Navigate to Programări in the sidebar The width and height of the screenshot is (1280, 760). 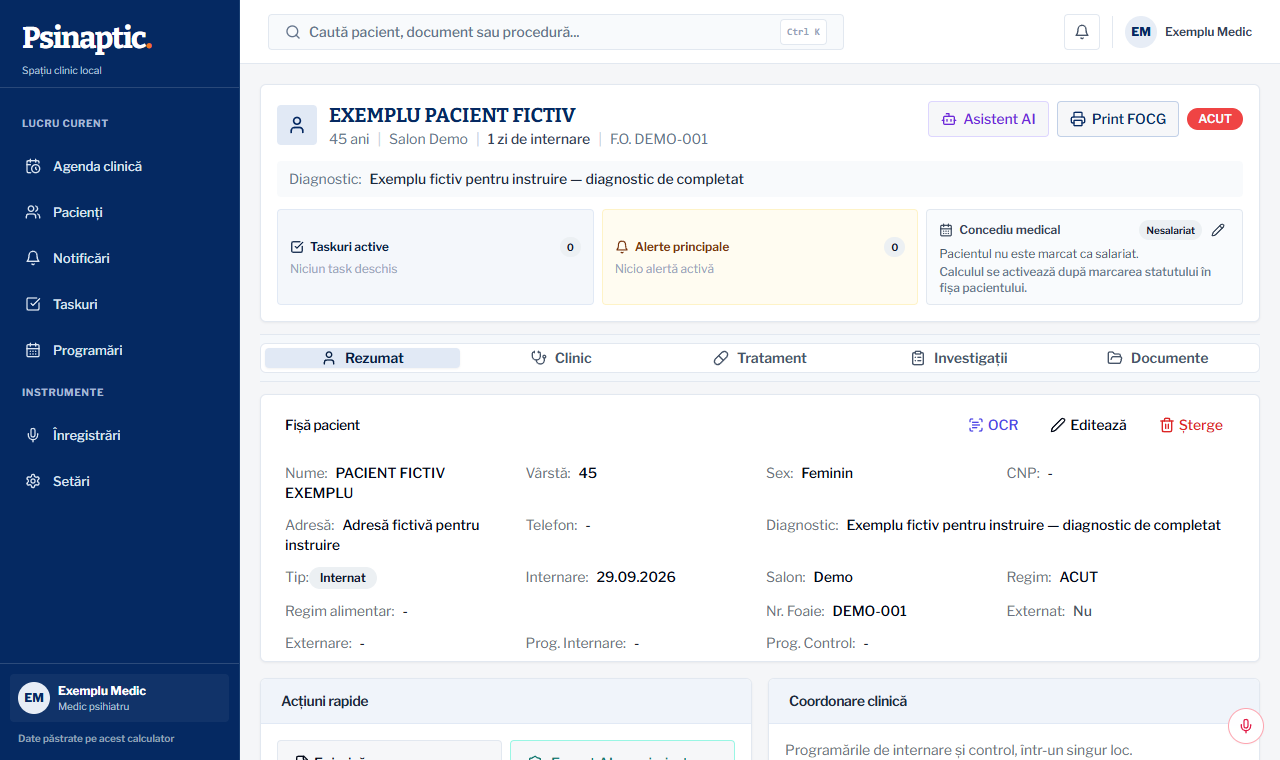[x=120, y=350]
